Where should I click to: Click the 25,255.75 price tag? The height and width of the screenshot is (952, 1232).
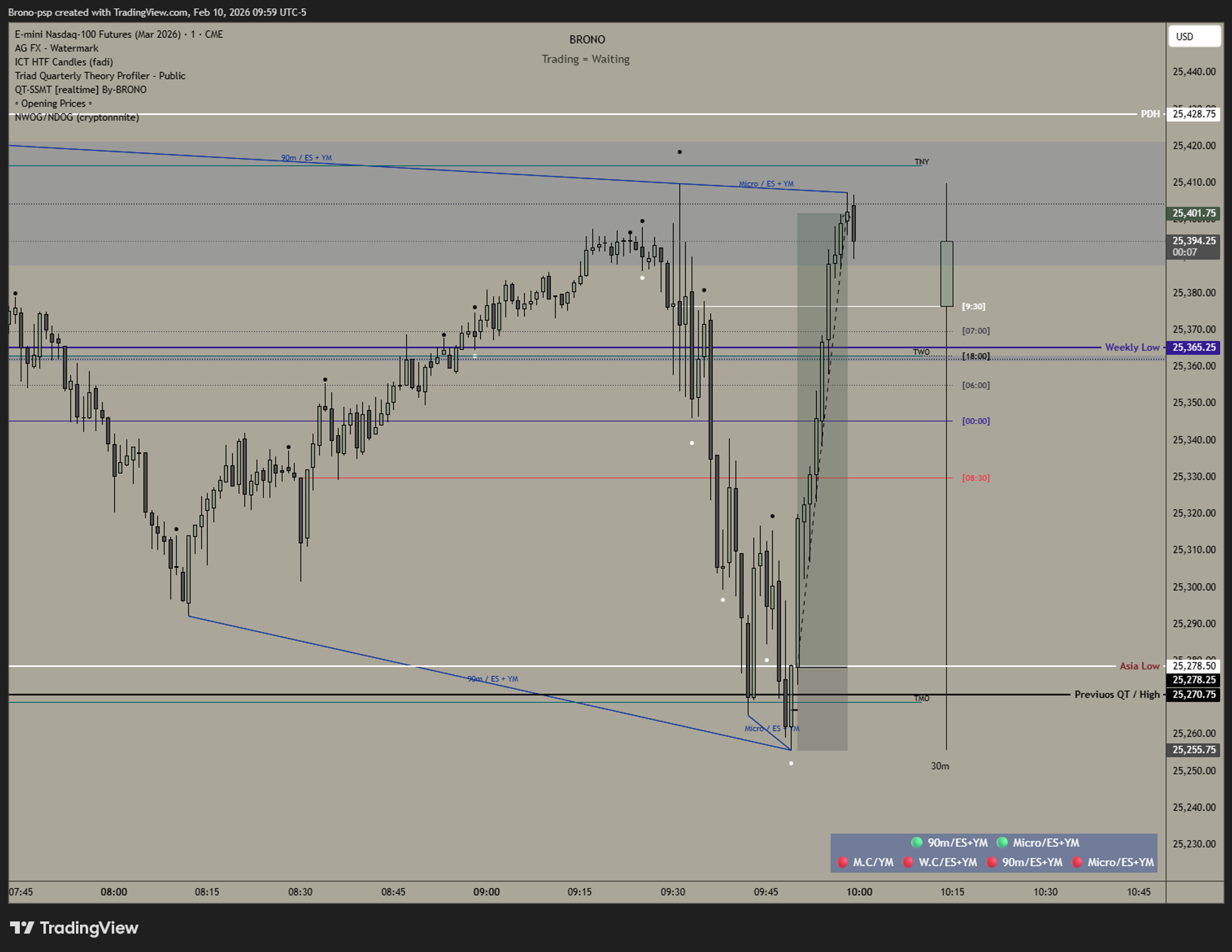coord(1194,750)
